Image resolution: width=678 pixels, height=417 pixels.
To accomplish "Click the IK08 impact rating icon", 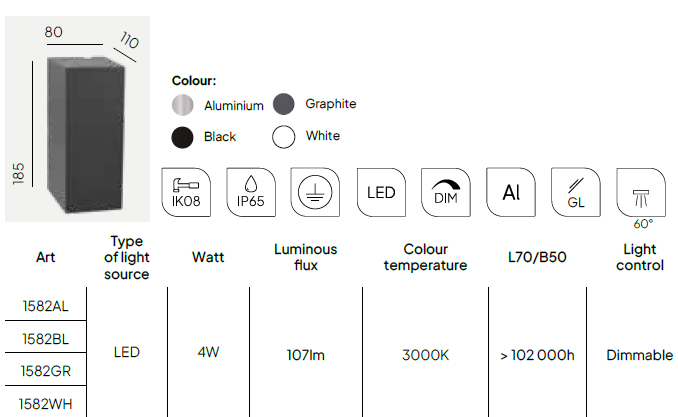I will point(186,192).
